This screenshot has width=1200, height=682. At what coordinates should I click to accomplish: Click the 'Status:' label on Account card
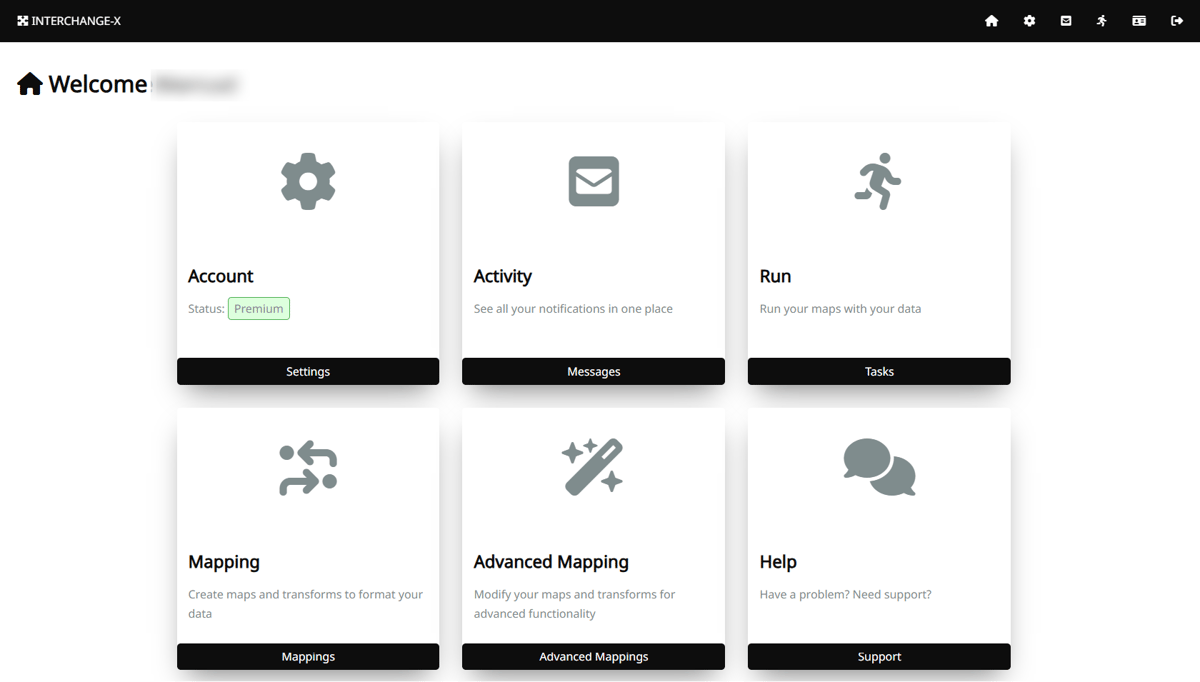206,309
